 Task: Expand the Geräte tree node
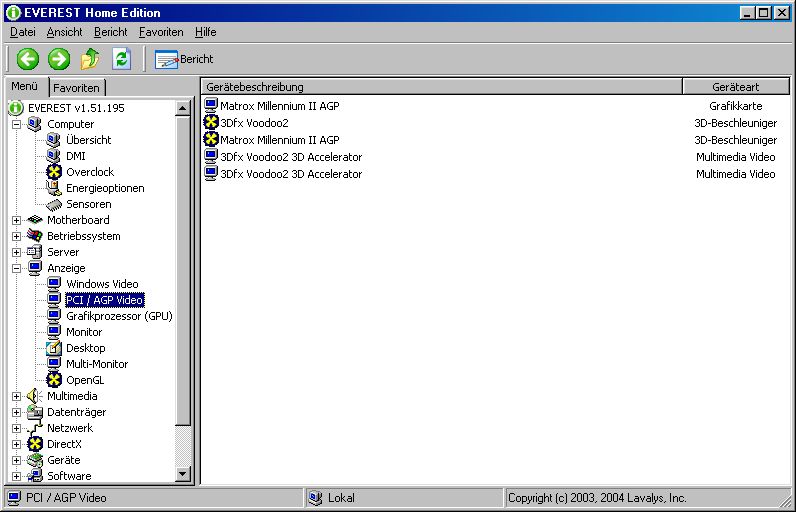coord(16,460)
